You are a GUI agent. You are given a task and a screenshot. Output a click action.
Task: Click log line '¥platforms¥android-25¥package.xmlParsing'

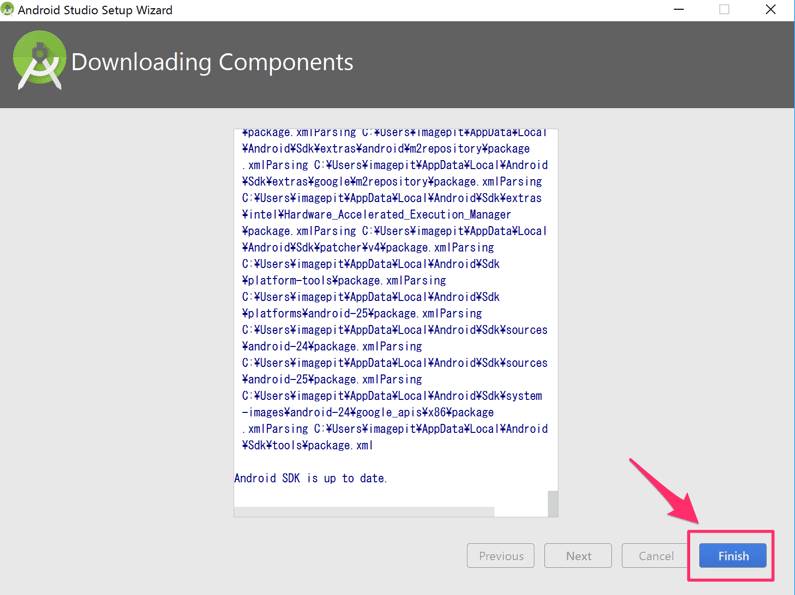coord(362,313)
